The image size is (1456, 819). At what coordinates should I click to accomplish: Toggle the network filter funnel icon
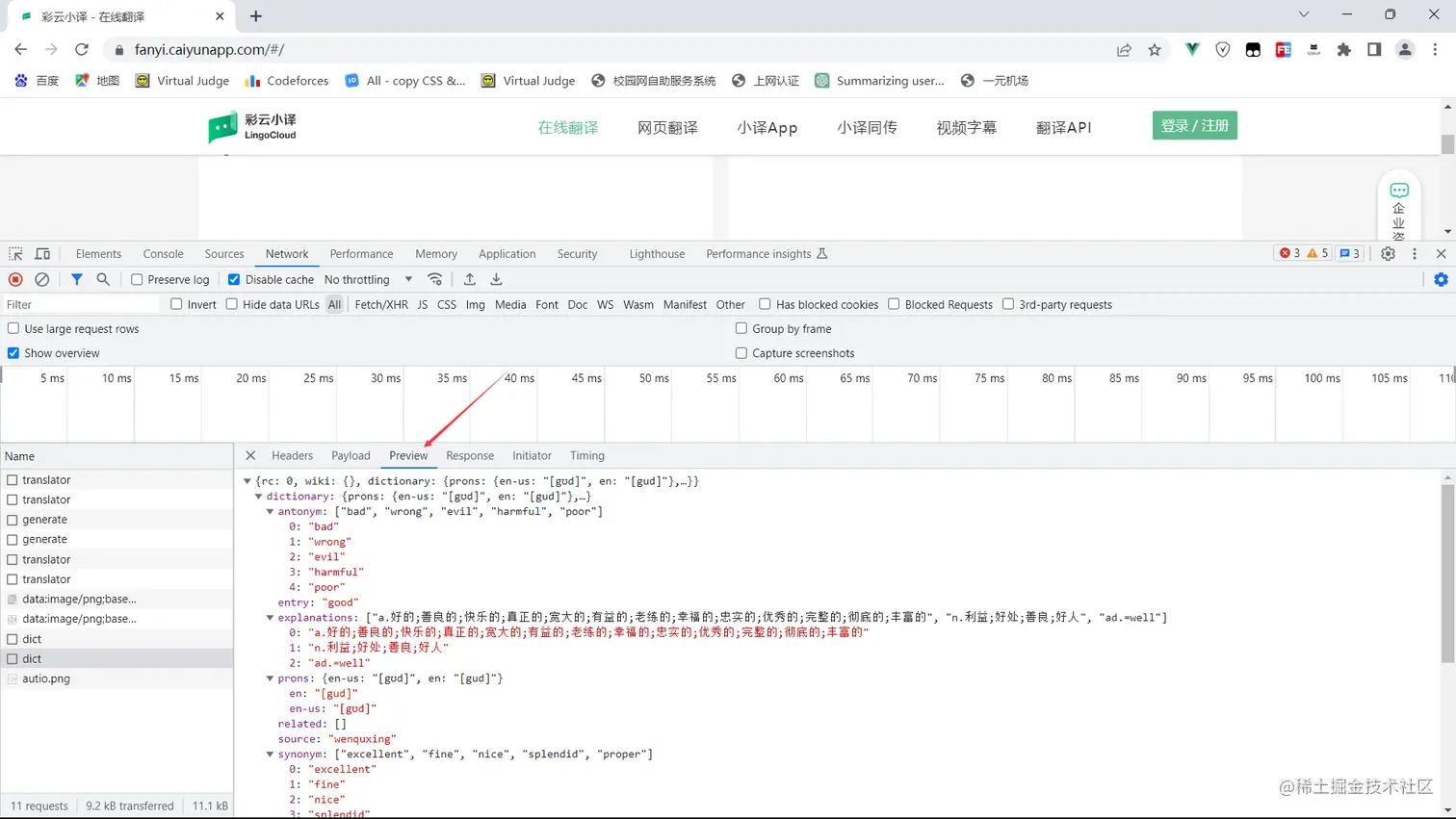(76, 279)
